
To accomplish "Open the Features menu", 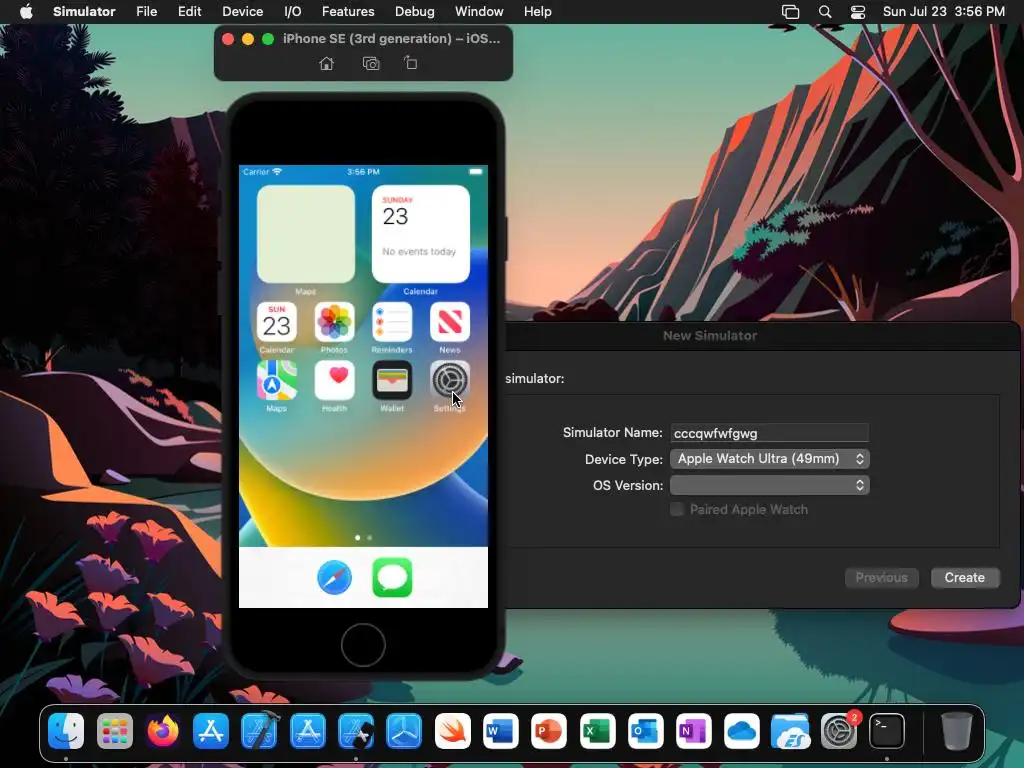I will (348, 12).
